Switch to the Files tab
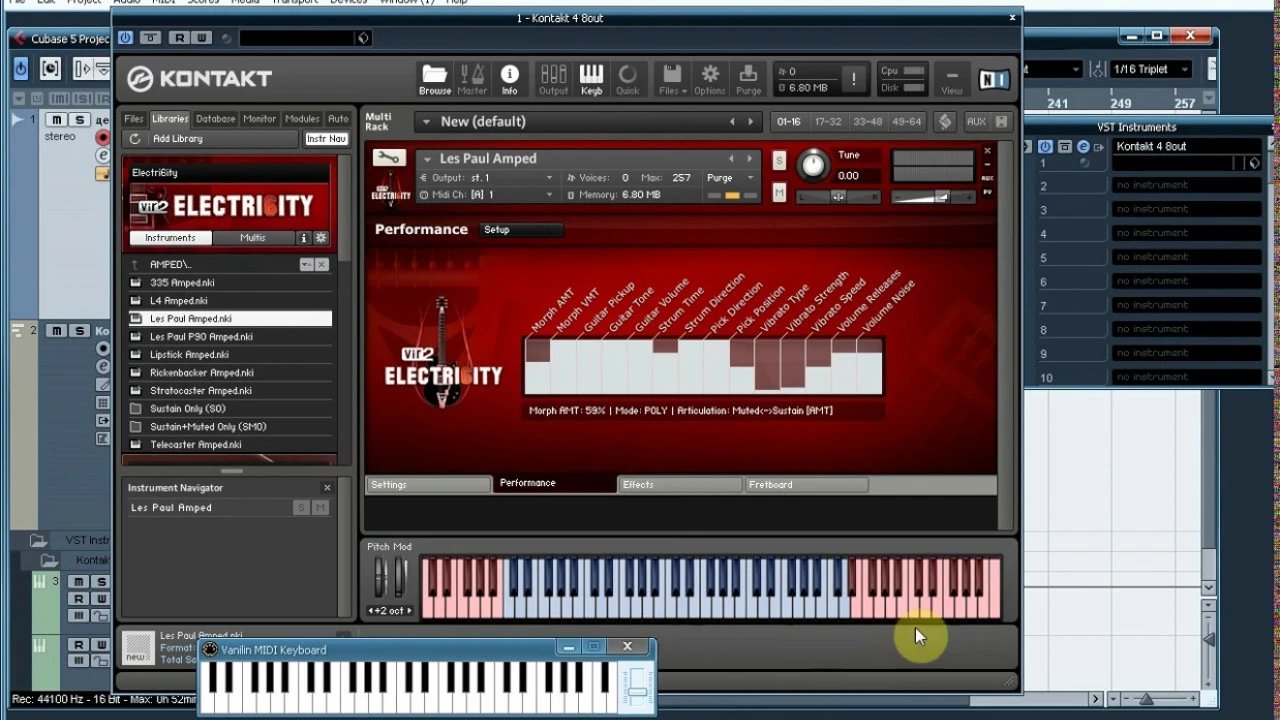The height and width of the screenshot is (720, 1280). pyautogui.click(x=134, y=119)
